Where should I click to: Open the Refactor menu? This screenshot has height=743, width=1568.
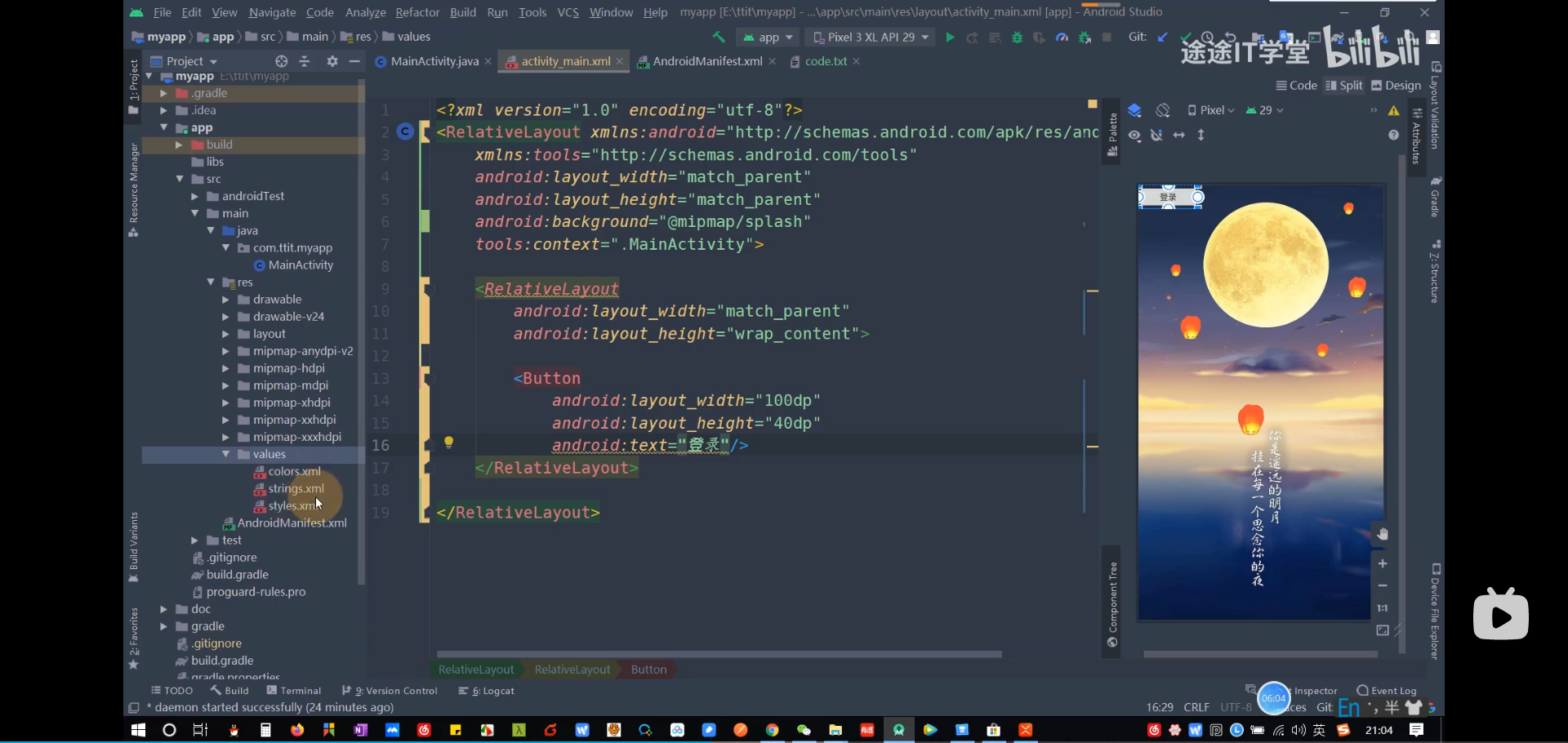point(417,12)
